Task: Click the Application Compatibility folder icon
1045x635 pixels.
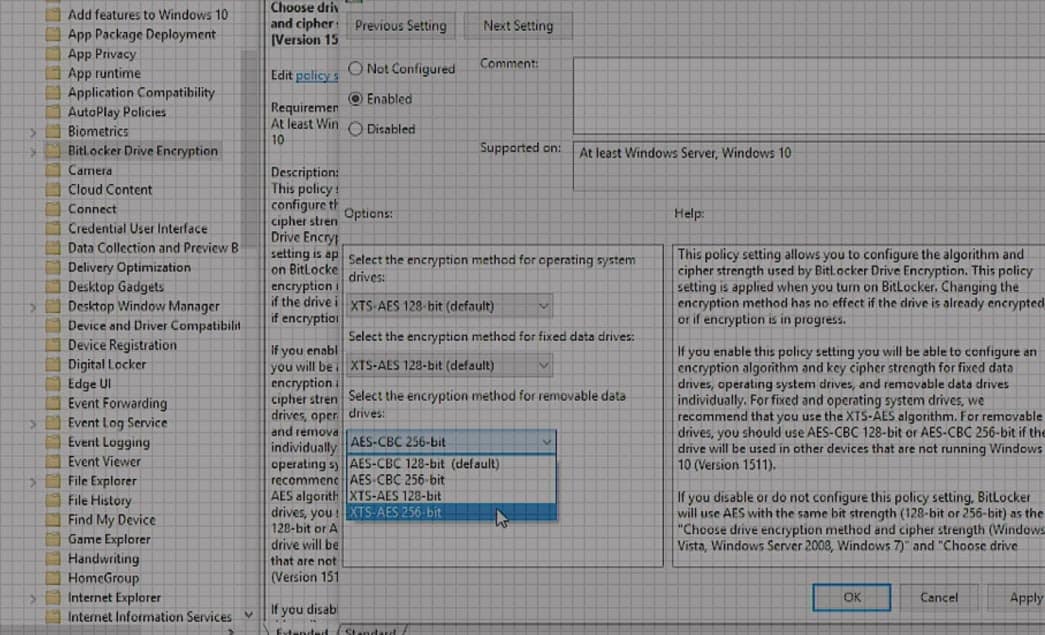Action: 53,92
